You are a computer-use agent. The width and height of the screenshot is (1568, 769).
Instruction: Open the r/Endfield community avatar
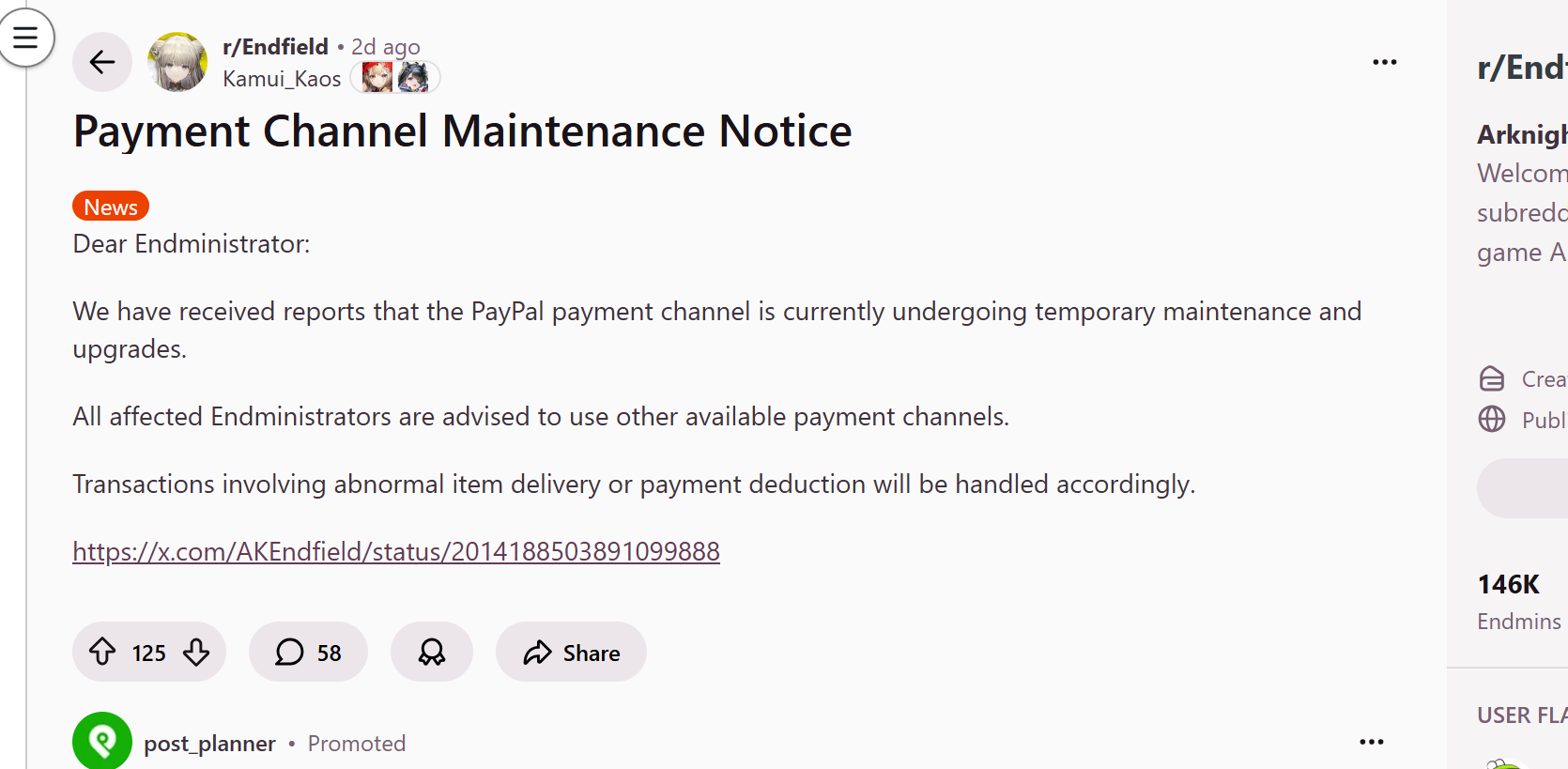click(177, 62)
